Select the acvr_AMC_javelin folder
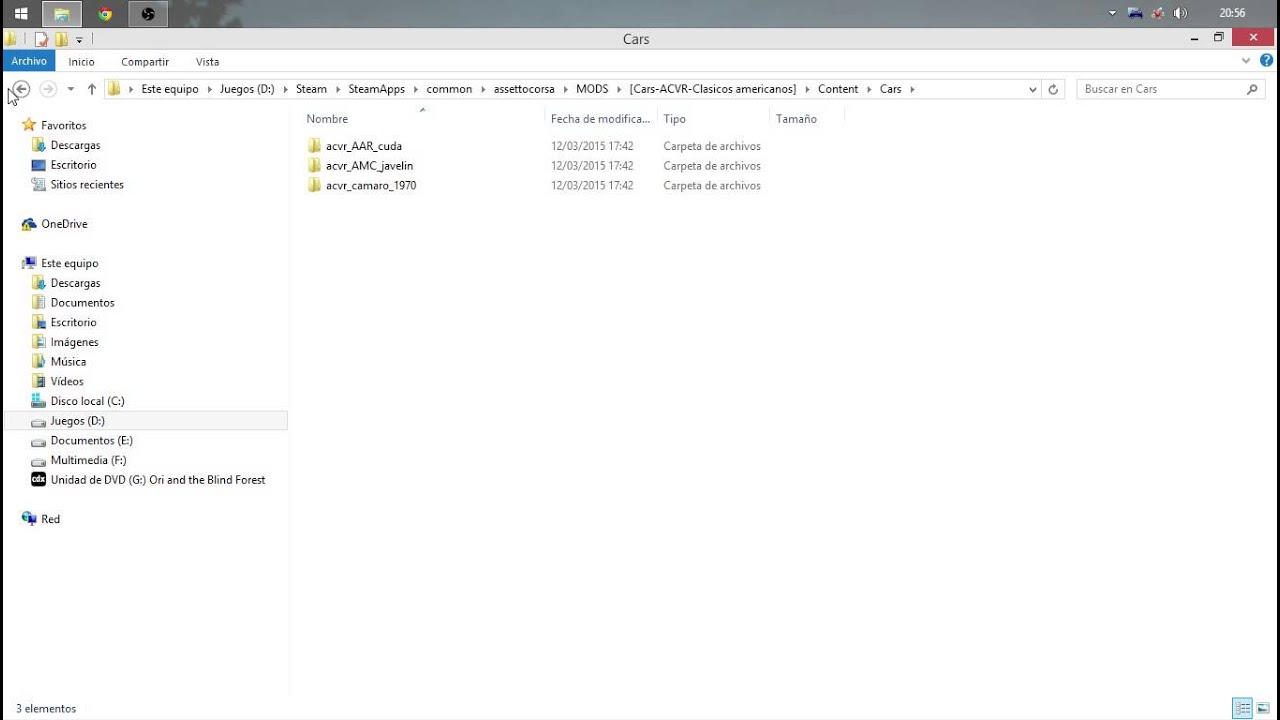 point(369,166)
